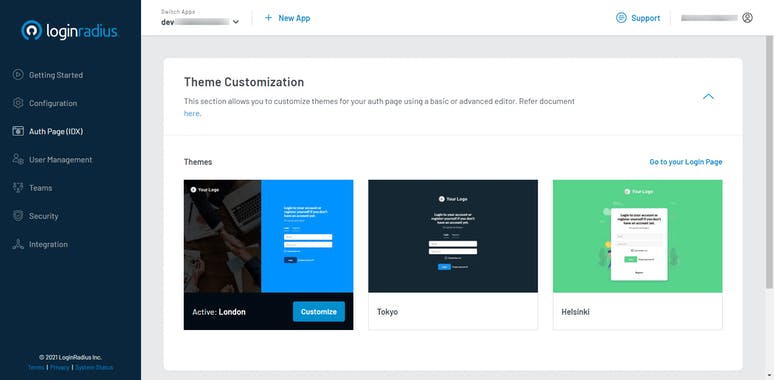Customize the active London theme

pyautogui.click(x=319, y=311)
